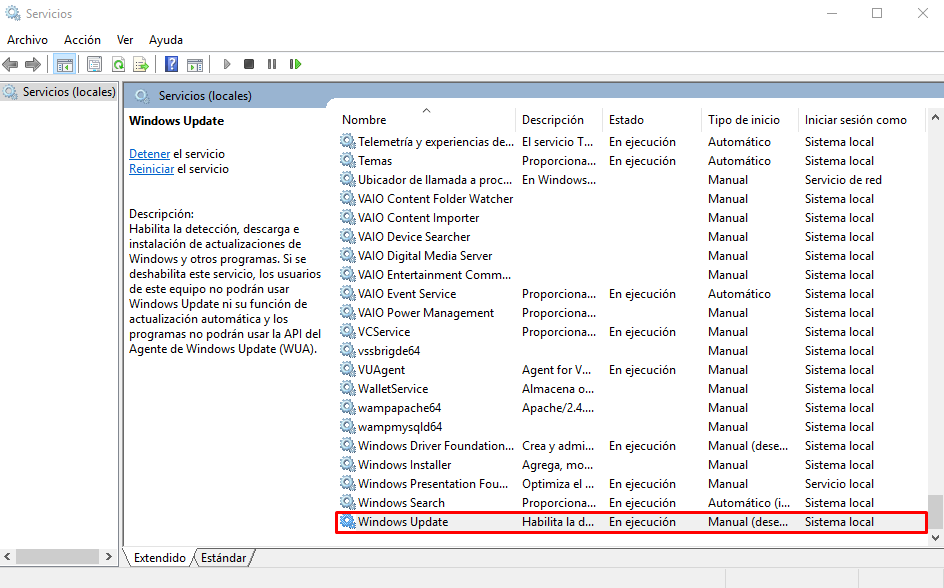Click 'Almacena o...' description cell
944x588 pixels.
pyautogui.click(x=557, y=388)
